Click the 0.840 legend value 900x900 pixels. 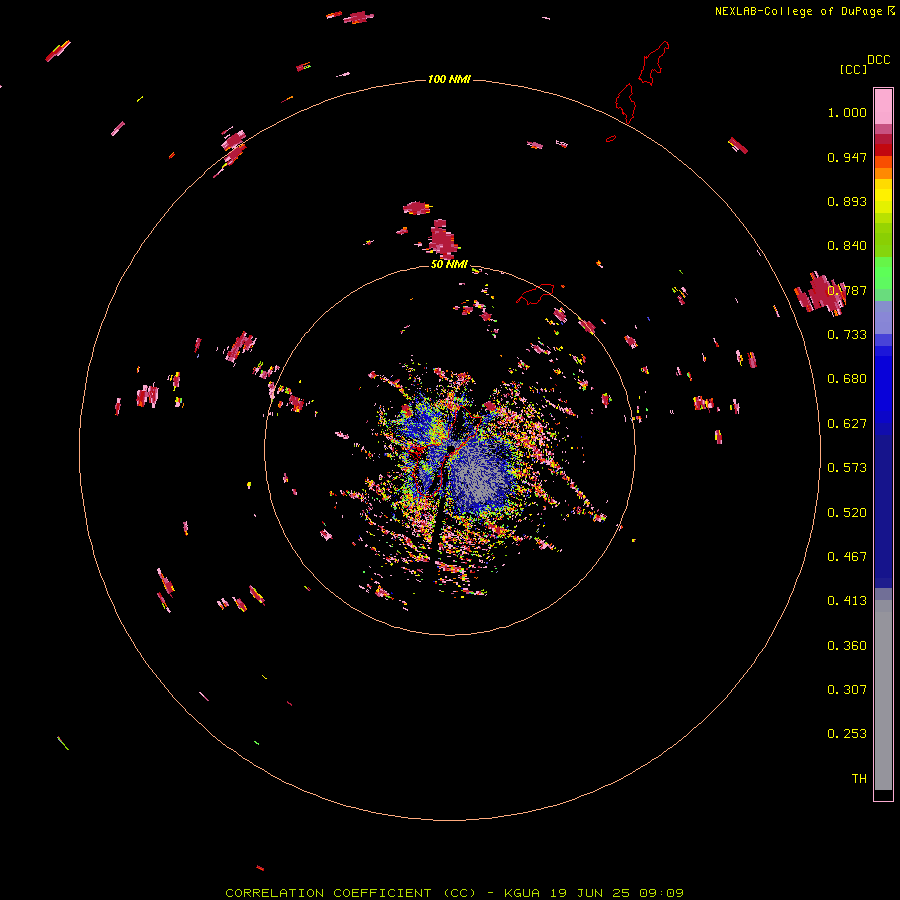click(x=847, y=246)
